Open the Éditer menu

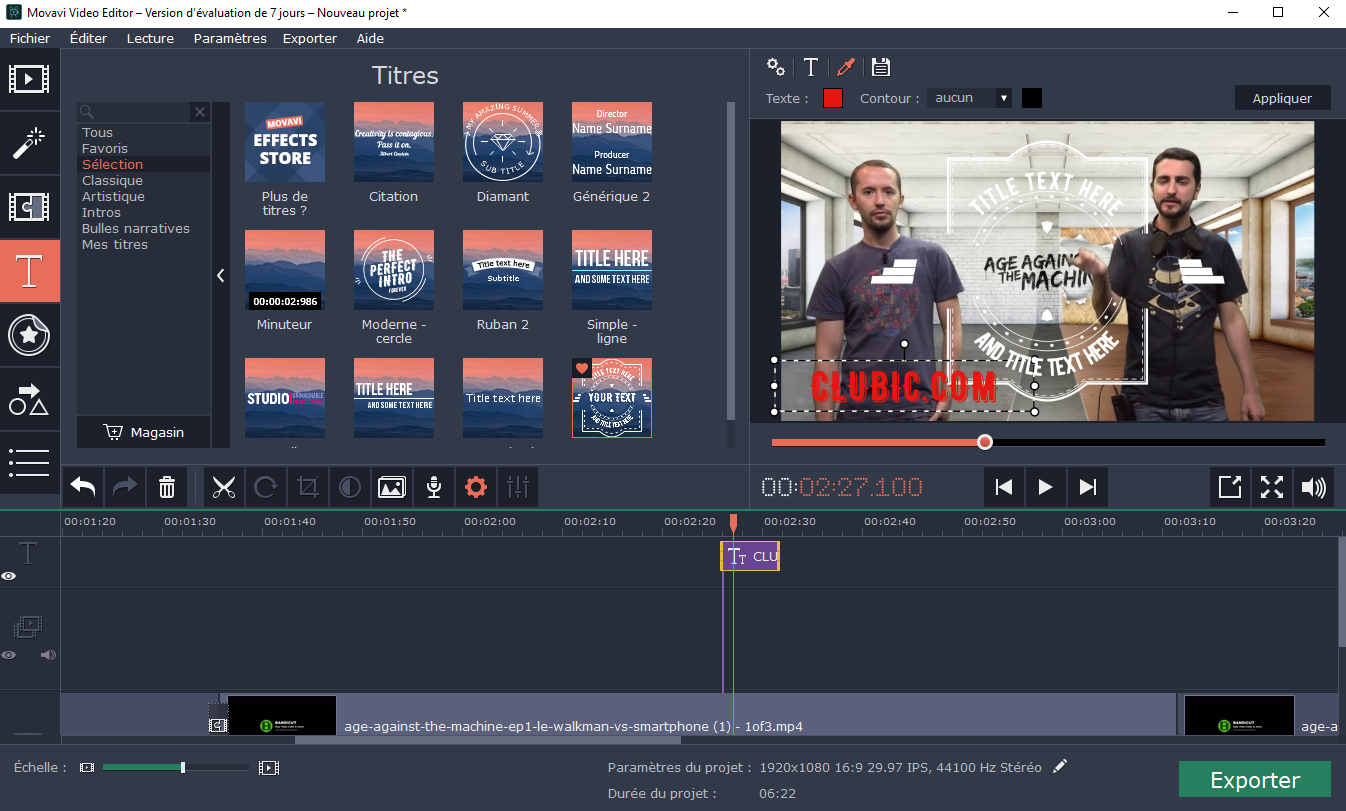88,38
